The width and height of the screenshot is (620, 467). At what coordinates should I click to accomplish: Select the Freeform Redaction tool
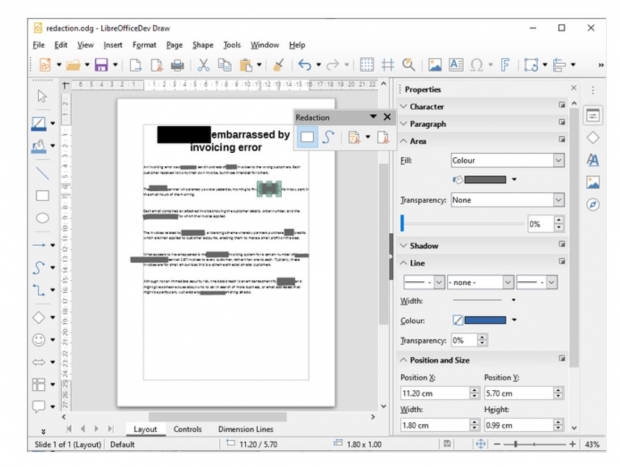(x=328, y=137)
